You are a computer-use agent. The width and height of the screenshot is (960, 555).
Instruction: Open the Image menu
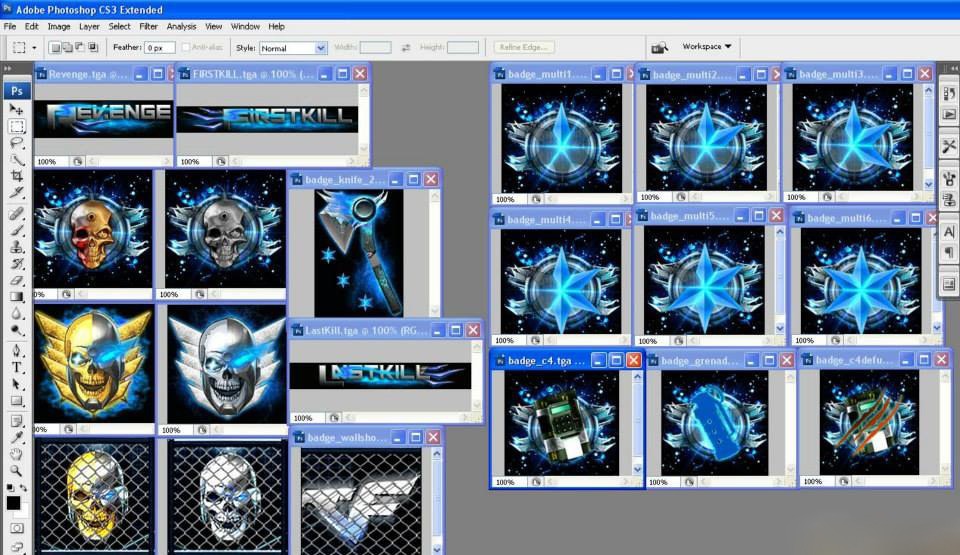pyautogui.click(x=59, y=26)
